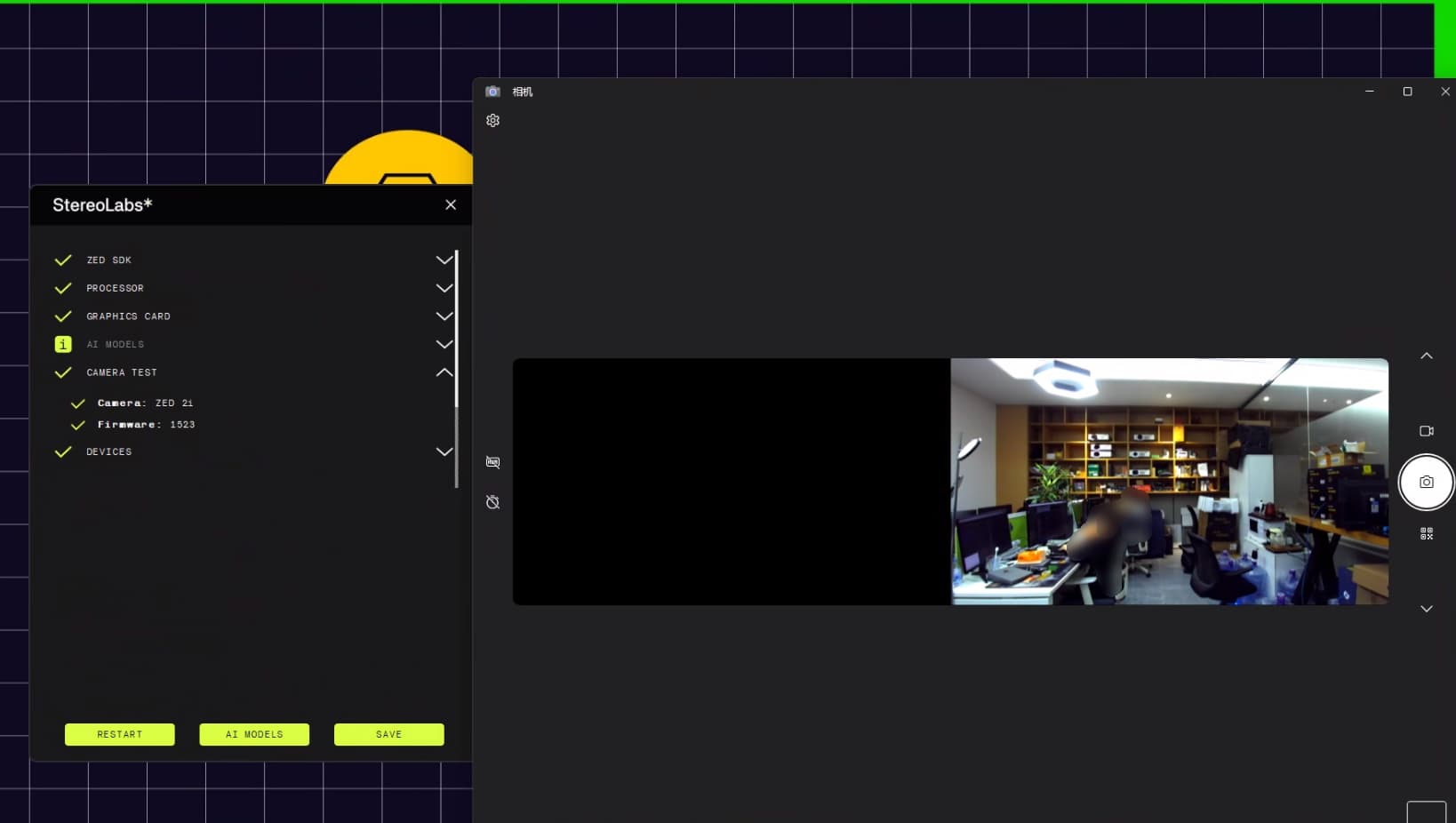Screen dimensions: 1456x823
Task: Click the 'AI MODELS' section label
Action: tap(115, 344)
